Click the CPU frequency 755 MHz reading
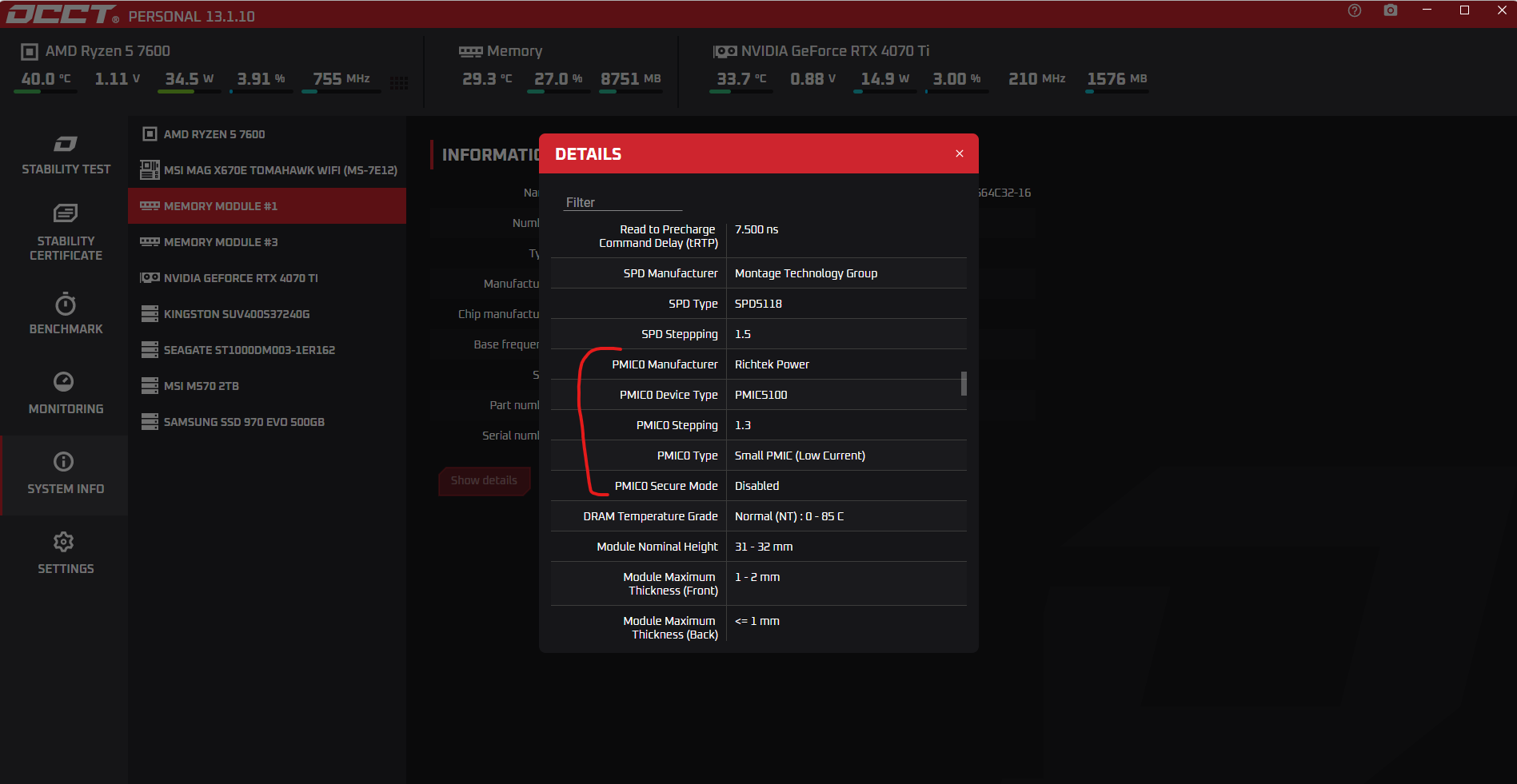Screen dimensions: 1517x784 coord(341,79)
